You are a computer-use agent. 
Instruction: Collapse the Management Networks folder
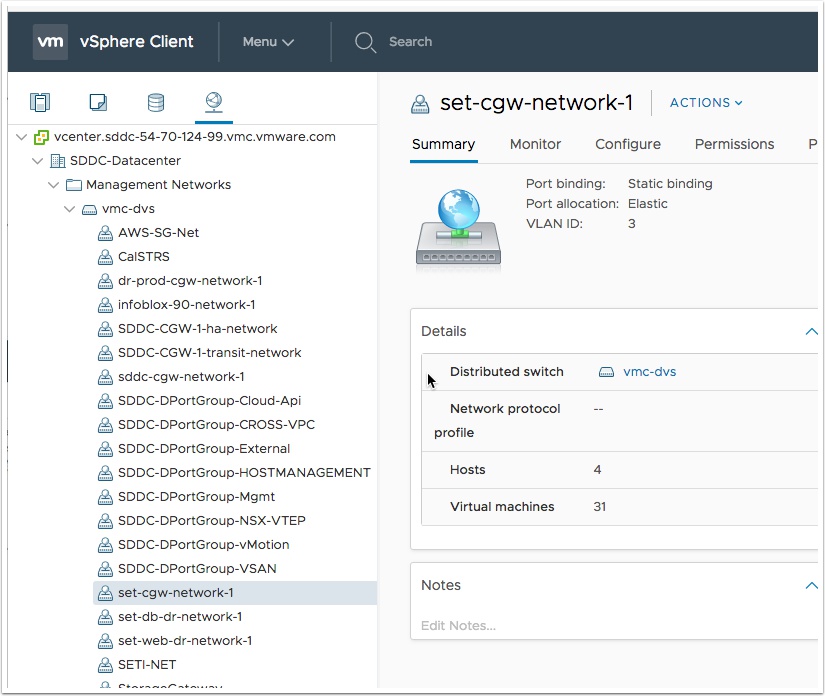pyautogui.click(x=54, y=185)
